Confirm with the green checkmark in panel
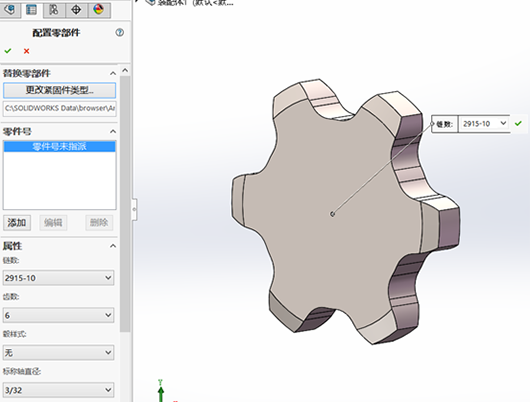530x402 pixels. click(x=8, y=51)
